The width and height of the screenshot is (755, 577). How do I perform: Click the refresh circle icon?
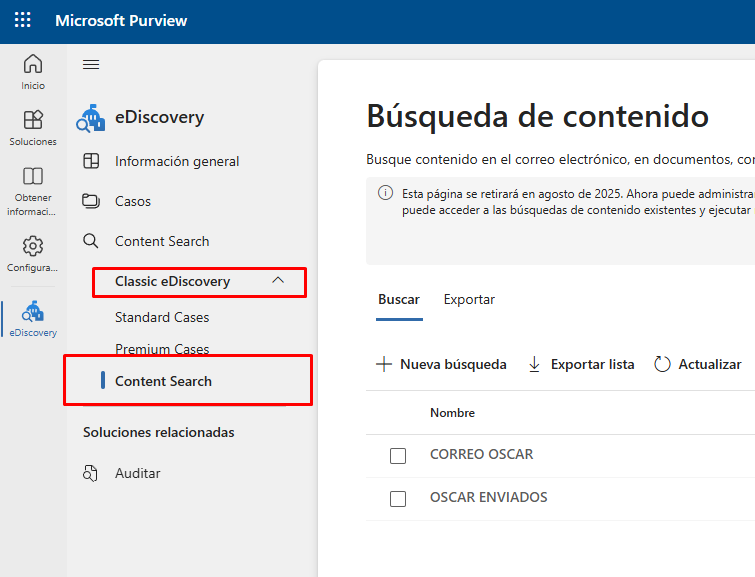coord(662,364)
